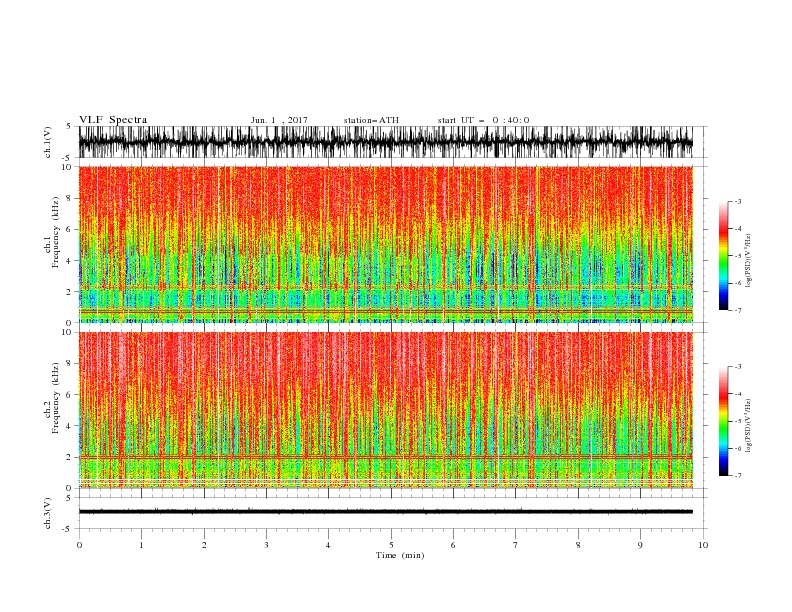Click the time axis tick label "2"
The height and width of the screenshot is (612, 792).
coord(204,545)
